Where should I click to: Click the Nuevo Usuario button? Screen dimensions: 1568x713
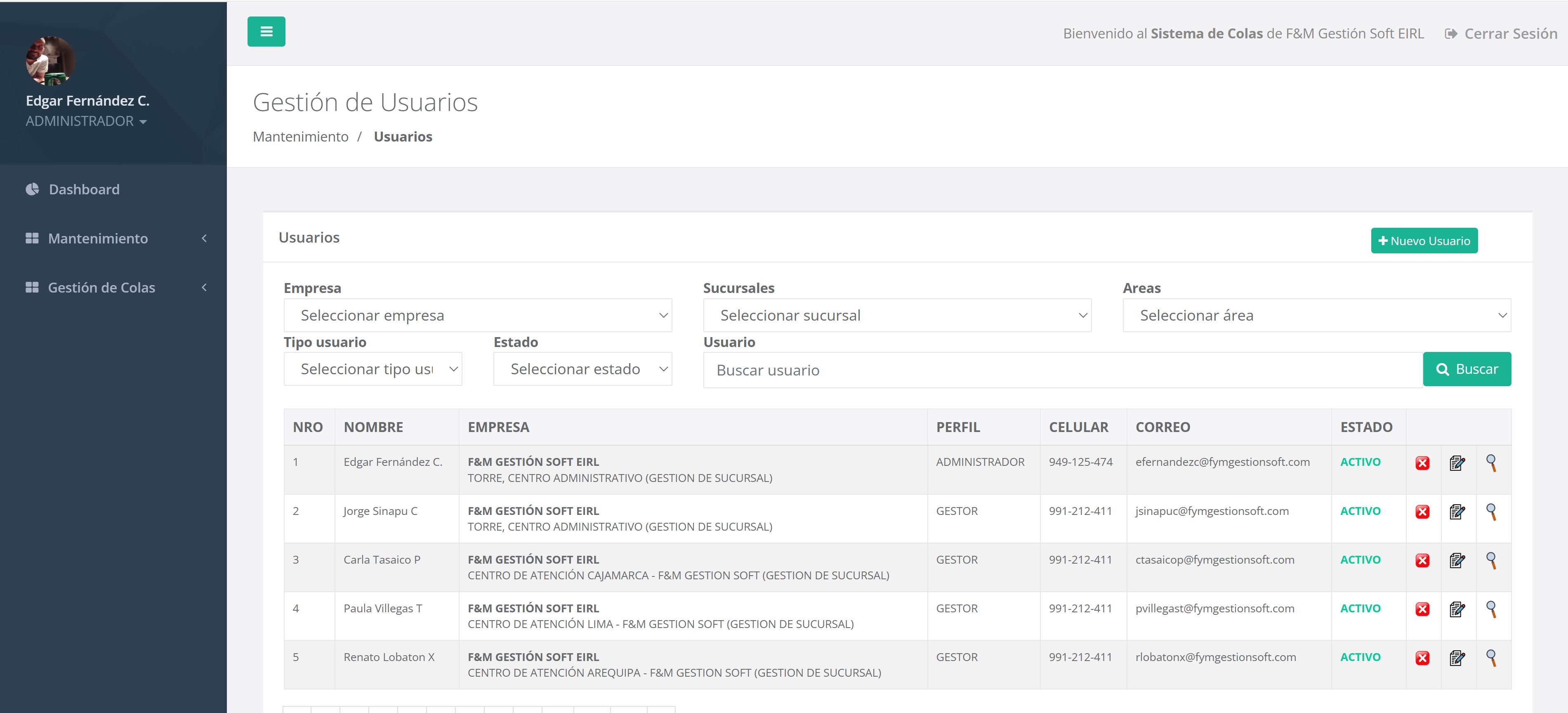pos(1423,241)
